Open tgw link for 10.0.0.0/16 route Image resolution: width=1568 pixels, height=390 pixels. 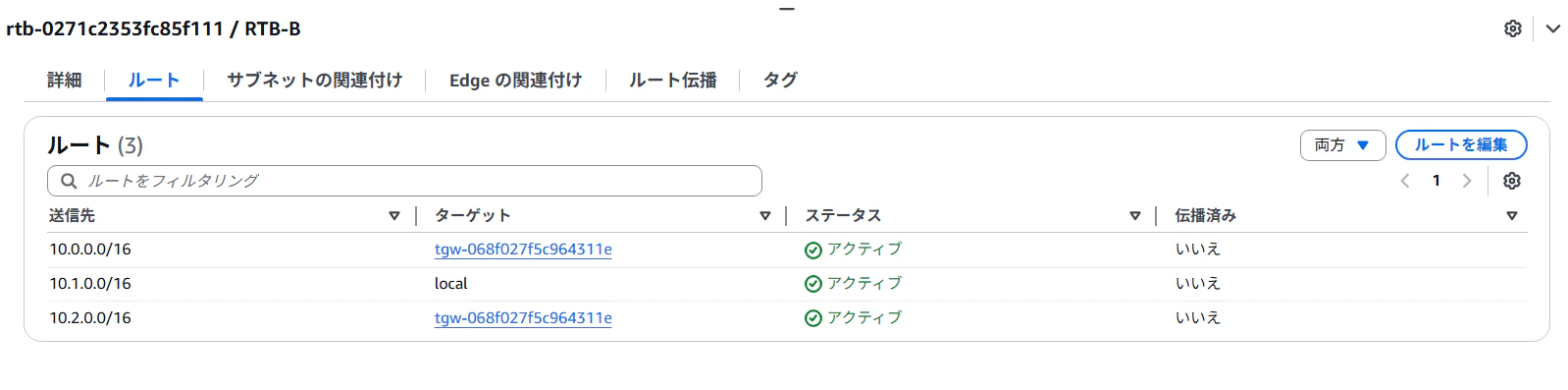523,250
